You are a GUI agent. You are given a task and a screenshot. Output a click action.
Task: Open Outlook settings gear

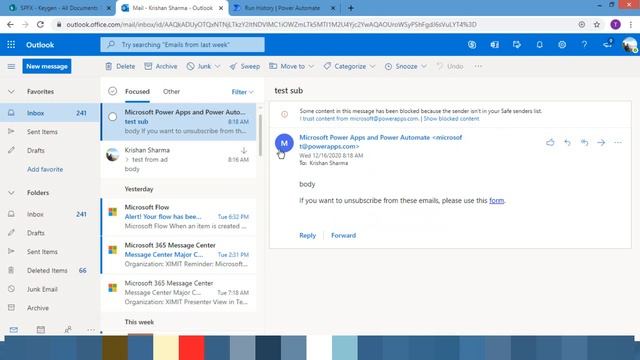562,44
